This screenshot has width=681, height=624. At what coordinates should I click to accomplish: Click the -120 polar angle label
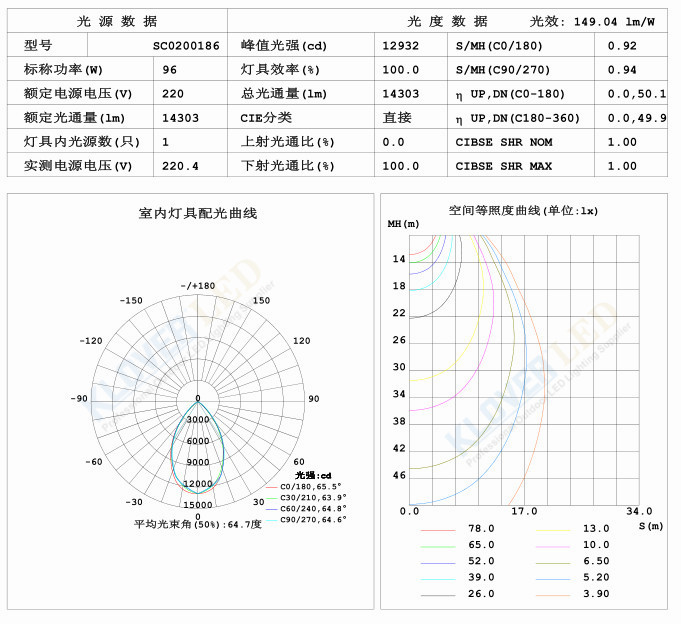tap(91, 341)
